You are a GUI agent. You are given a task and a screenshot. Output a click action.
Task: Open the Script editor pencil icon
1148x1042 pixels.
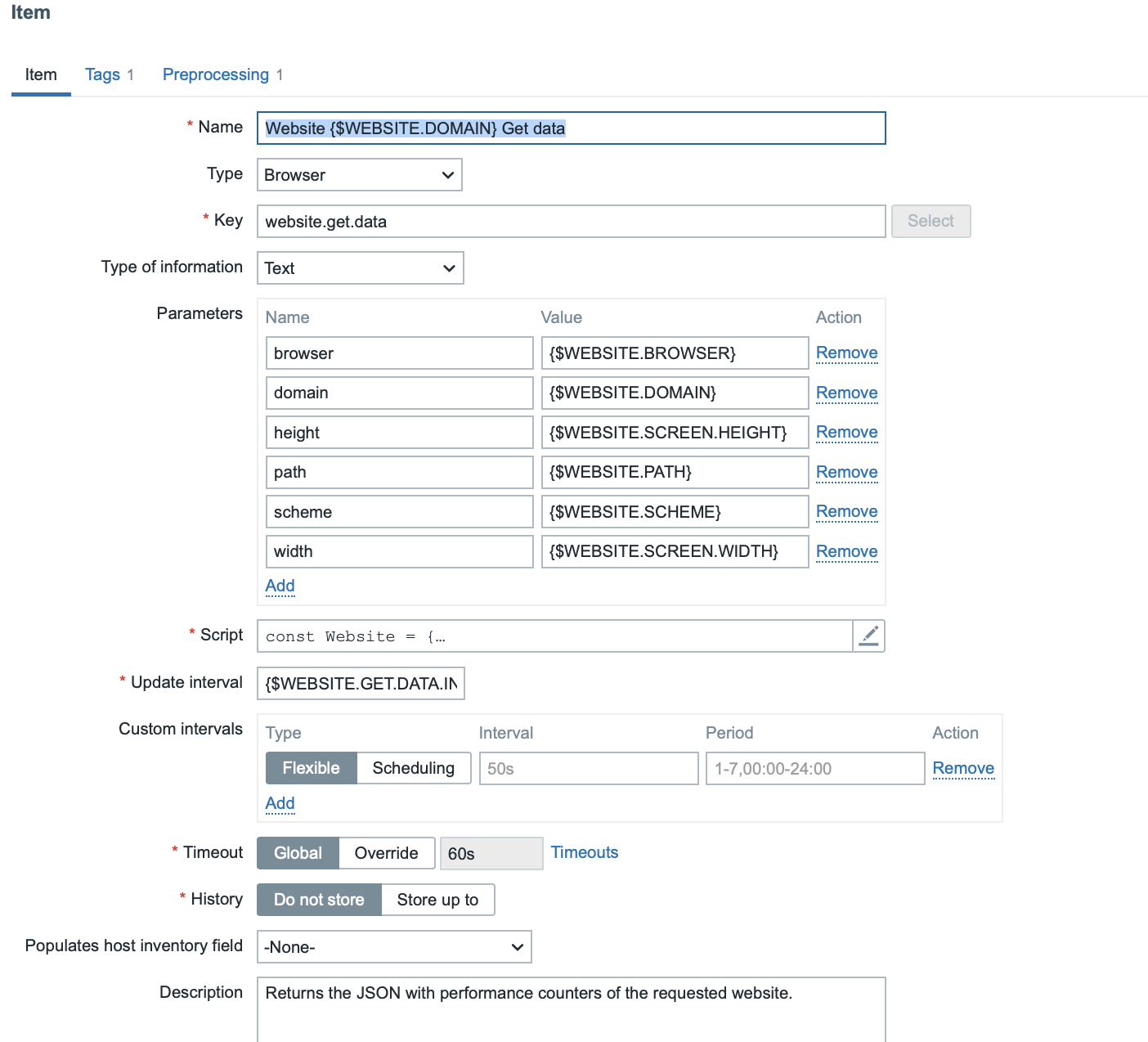(x=868, y=636)
